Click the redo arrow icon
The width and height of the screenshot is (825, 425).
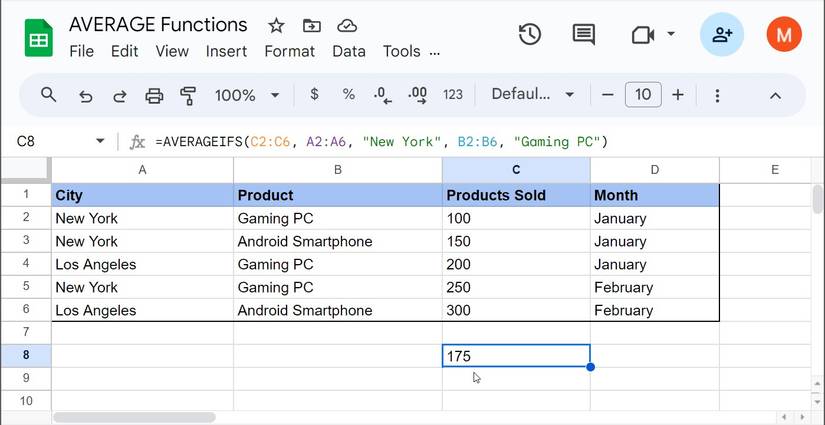(x=120, y=95)
